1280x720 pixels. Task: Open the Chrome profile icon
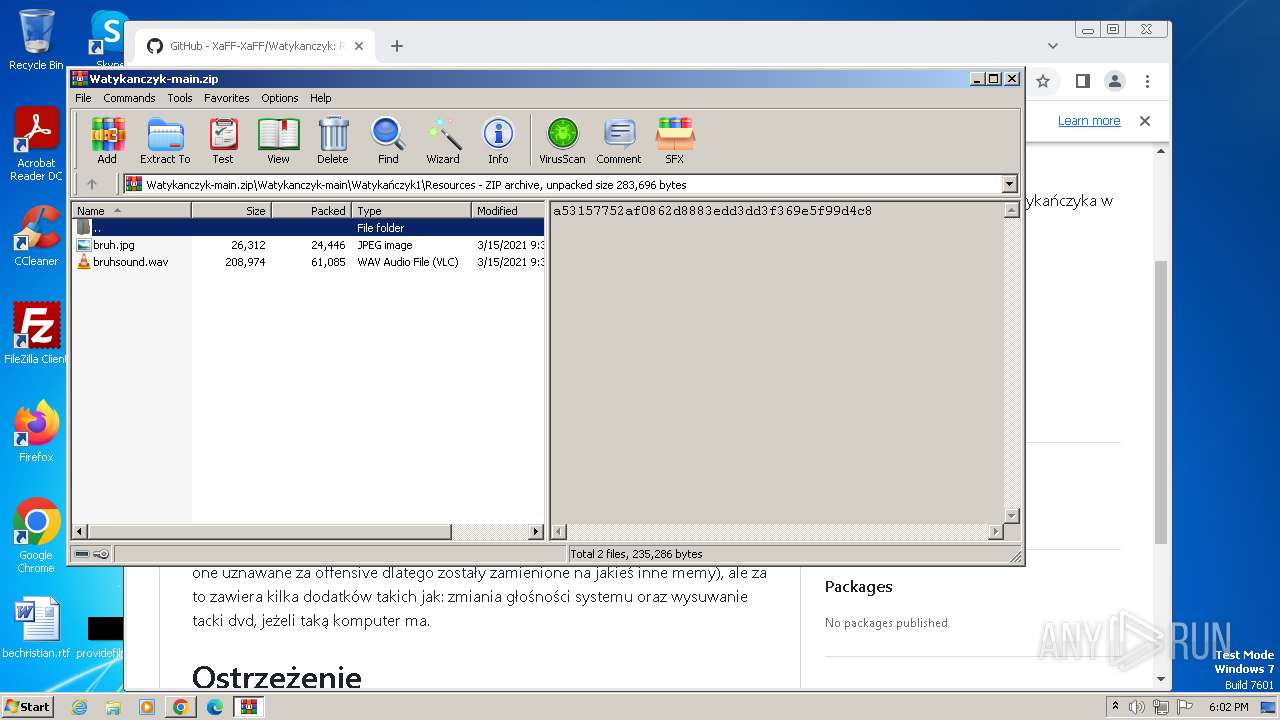[x=1115, y=81]
